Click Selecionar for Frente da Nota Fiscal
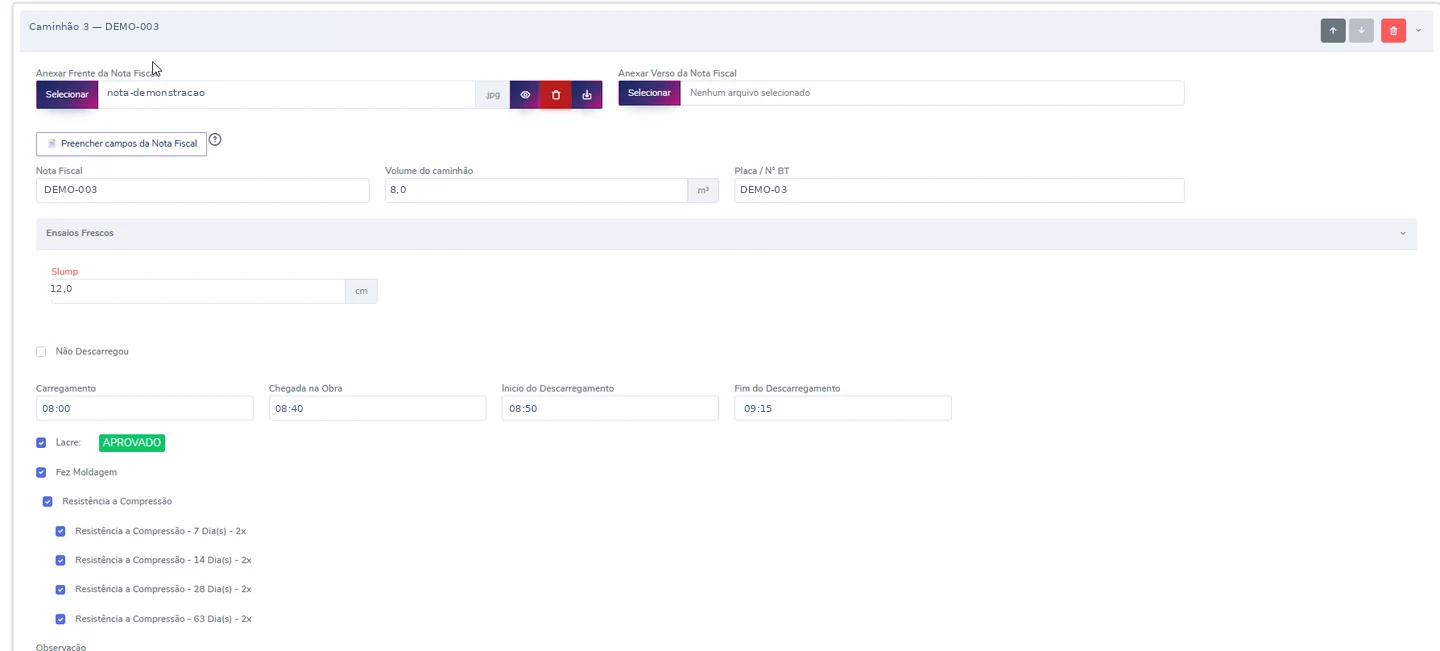Image resolution: width=1440 pixels, height=651 pixels. 67,94
